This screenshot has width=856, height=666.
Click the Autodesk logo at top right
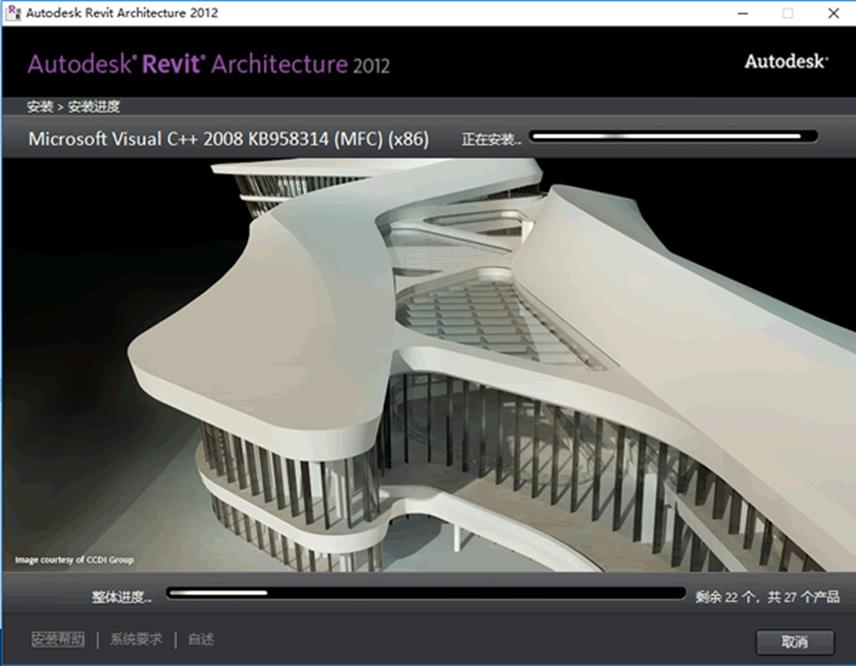pyautogui.click(x=786, y=61)
